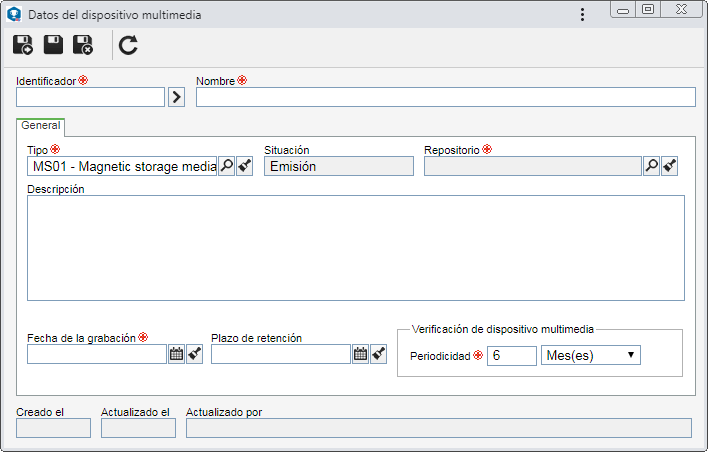
Task: Clear the Tipo field with brush icon
Action: (x=245, y=166)
